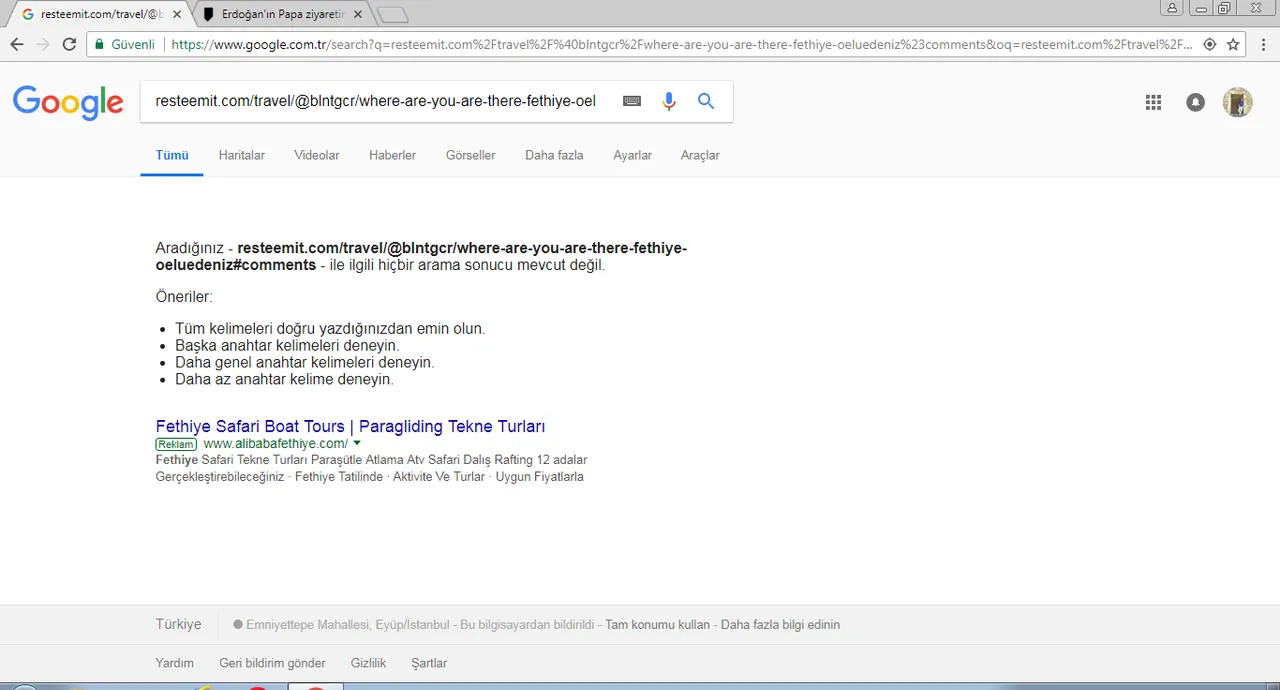
Task: Click the Öneriler heading text
Action: [184, 297]
